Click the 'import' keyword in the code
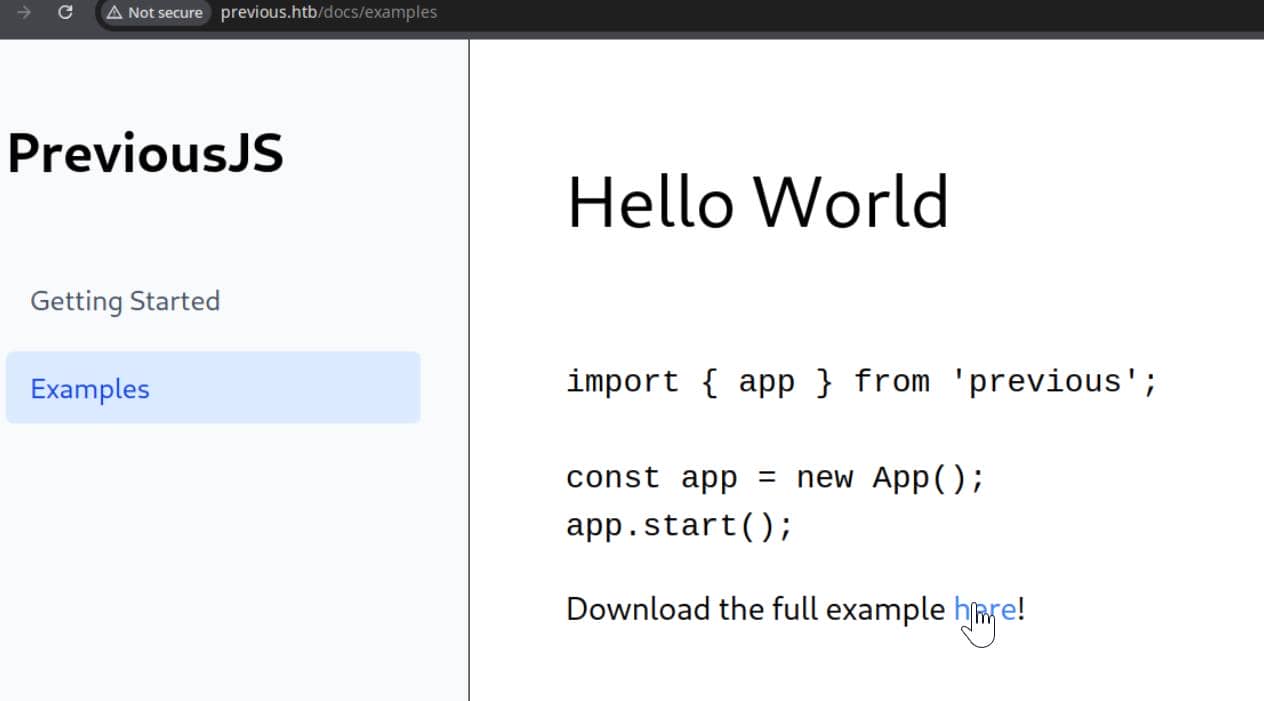The width and height of the screenshot is (1264, 701). tap(622, 381)
